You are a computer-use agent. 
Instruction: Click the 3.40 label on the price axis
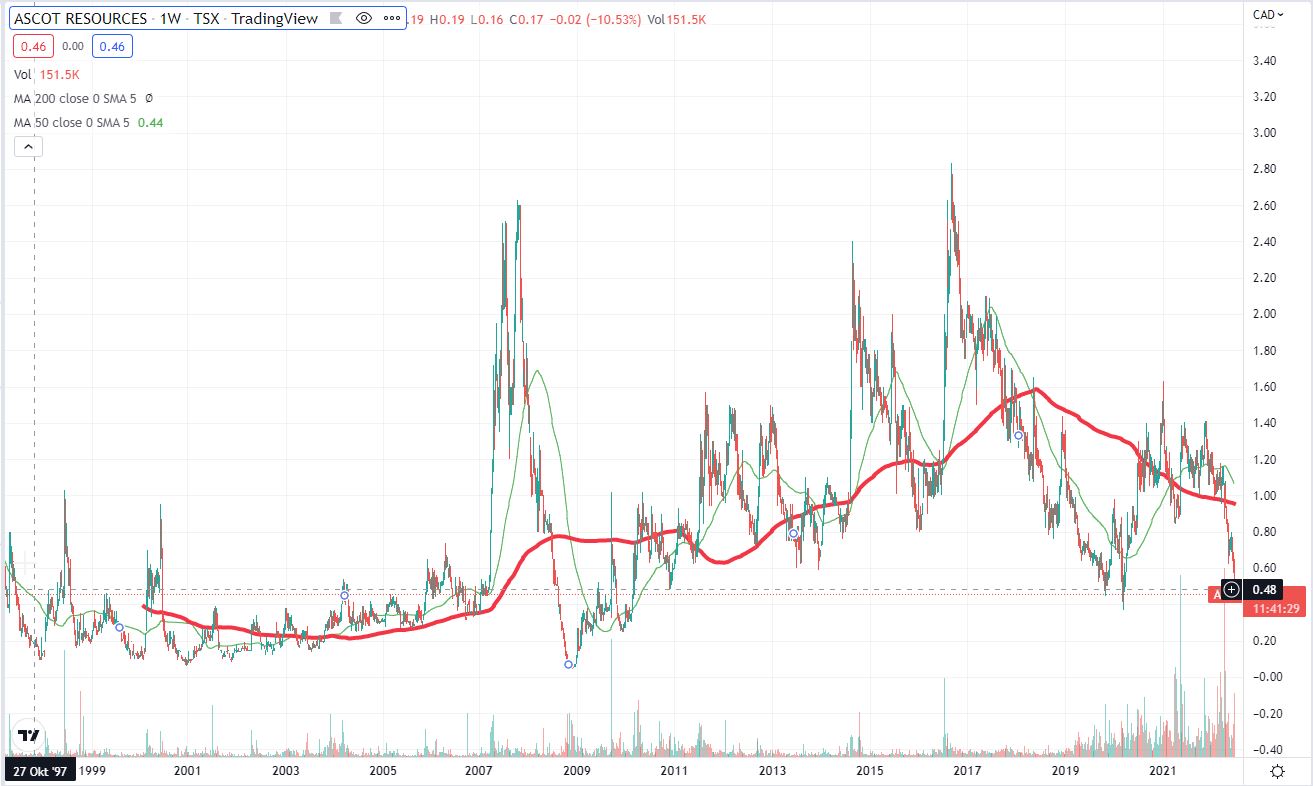point(1263,61)
